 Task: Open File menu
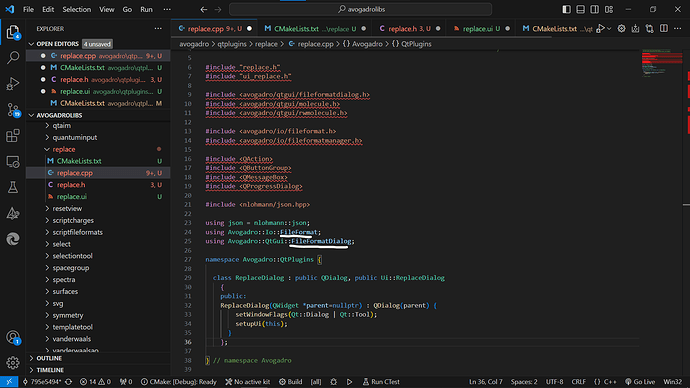point(28,9)
